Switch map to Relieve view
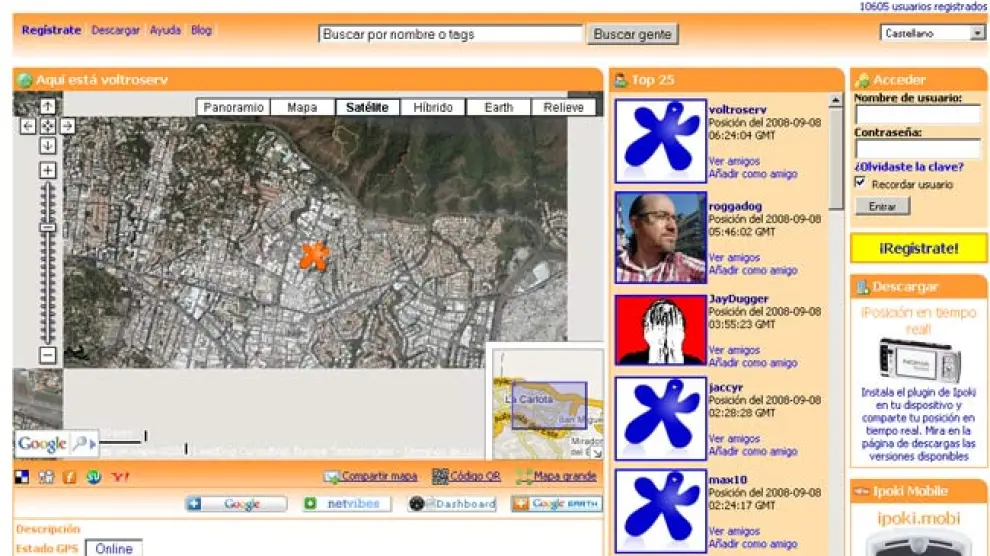Screen dimensions: 990x556 (564, 108)
